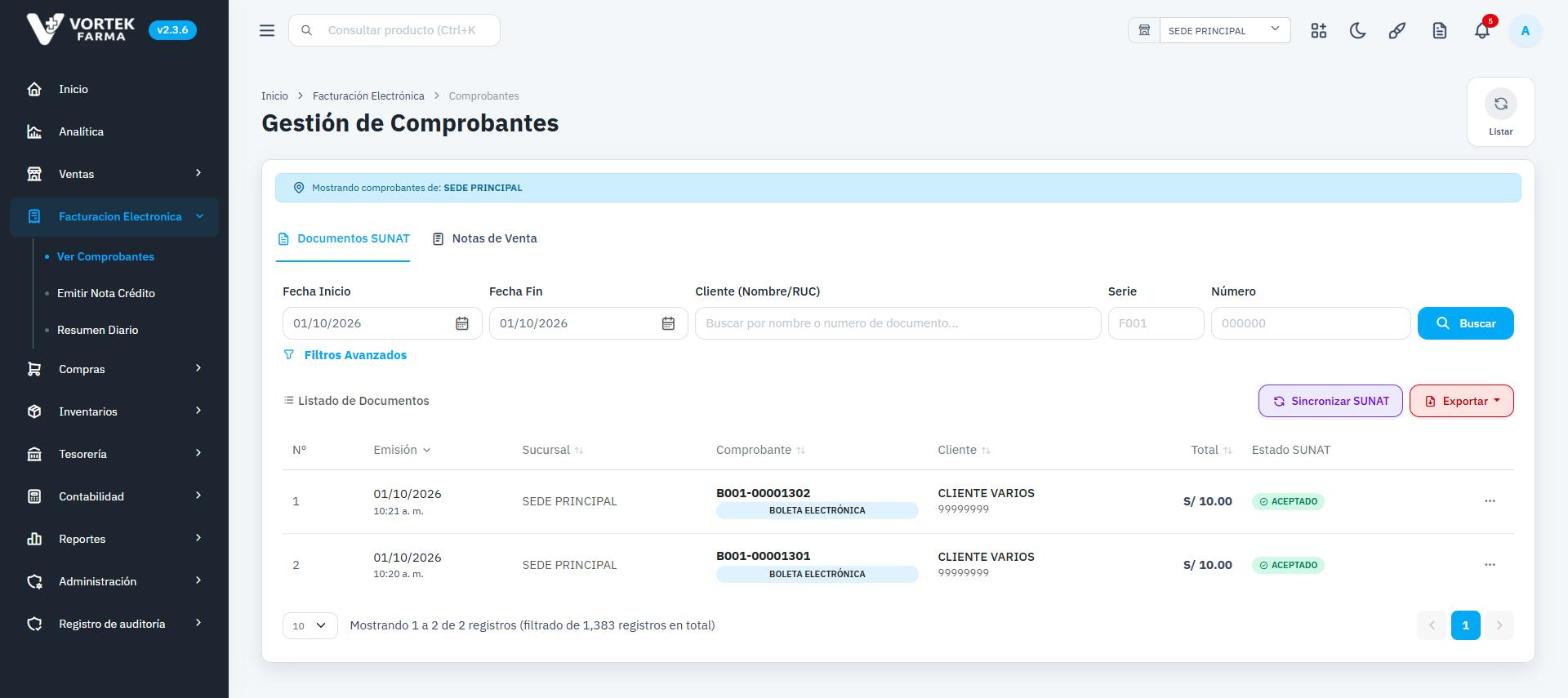
Task: Click the store icon beside SEDE PRINCIPAL
Action: (1144, 30)
